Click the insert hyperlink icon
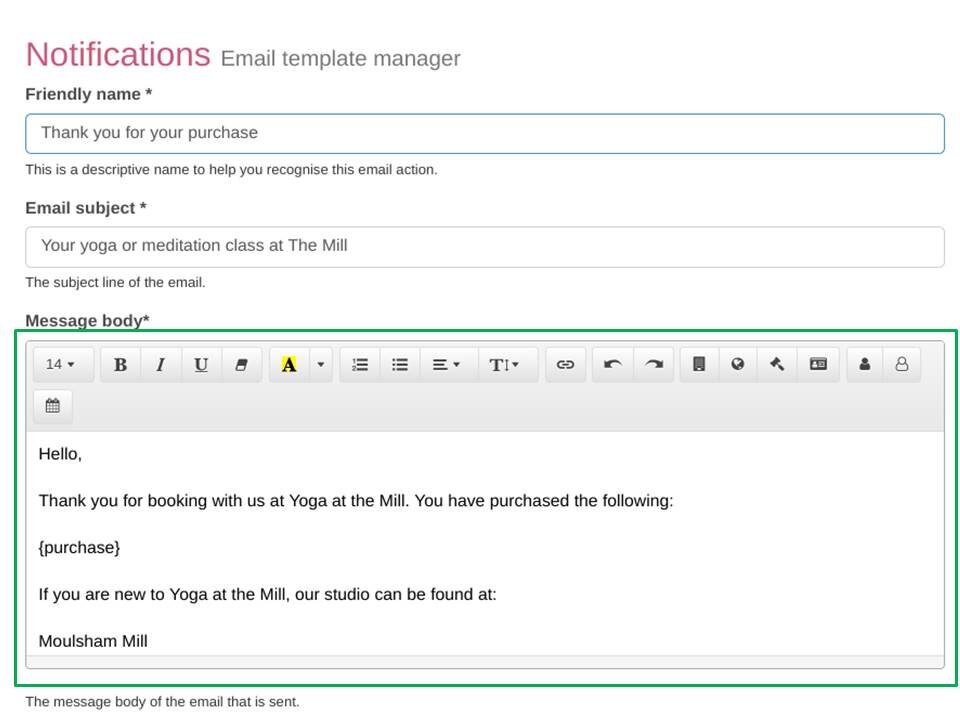The image size is (960, 720). 565,364
